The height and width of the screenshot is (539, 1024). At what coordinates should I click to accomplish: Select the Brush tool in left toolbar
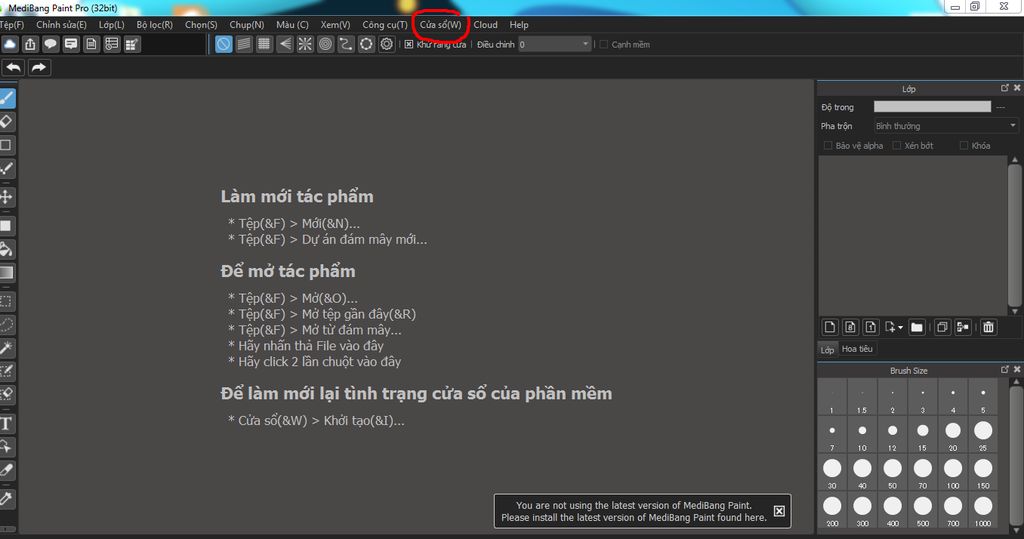(x=7, y=98)
